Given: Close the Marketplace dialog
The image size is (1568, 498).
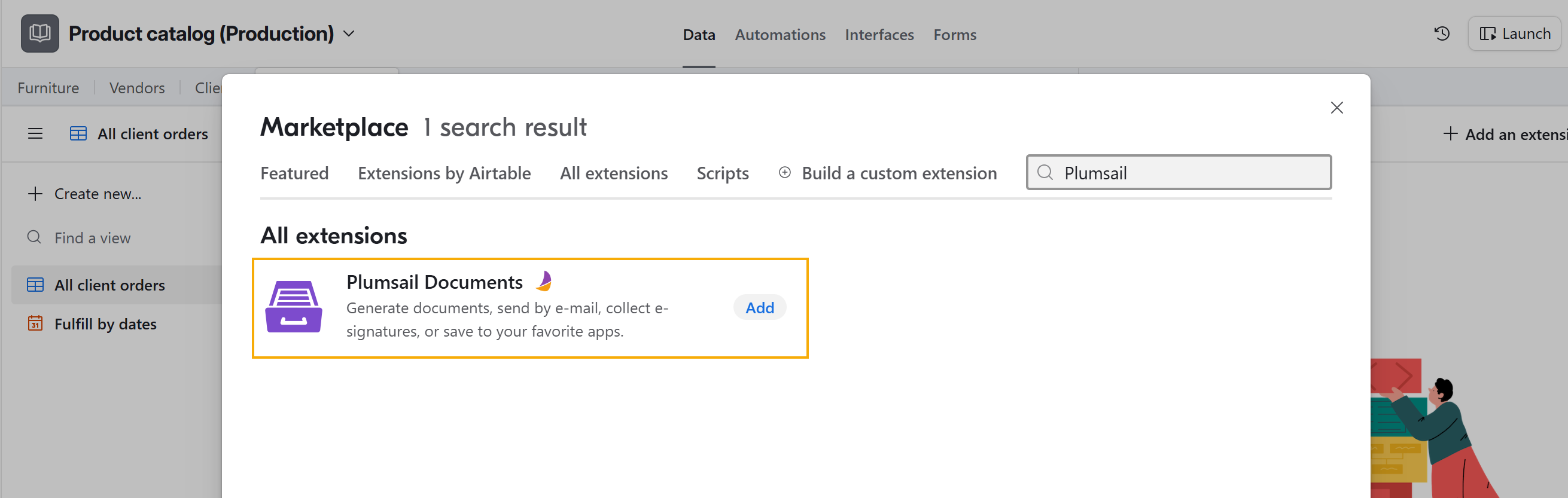Looking at the screenshot, I should coord(1336,108).
